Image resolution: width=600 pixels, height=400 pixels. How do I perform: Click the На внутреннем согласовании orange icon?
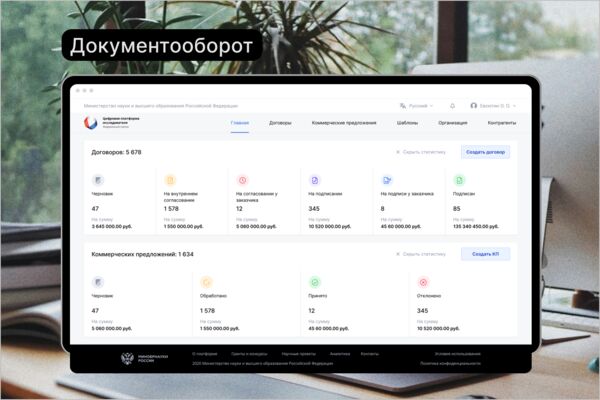(170, 180)
